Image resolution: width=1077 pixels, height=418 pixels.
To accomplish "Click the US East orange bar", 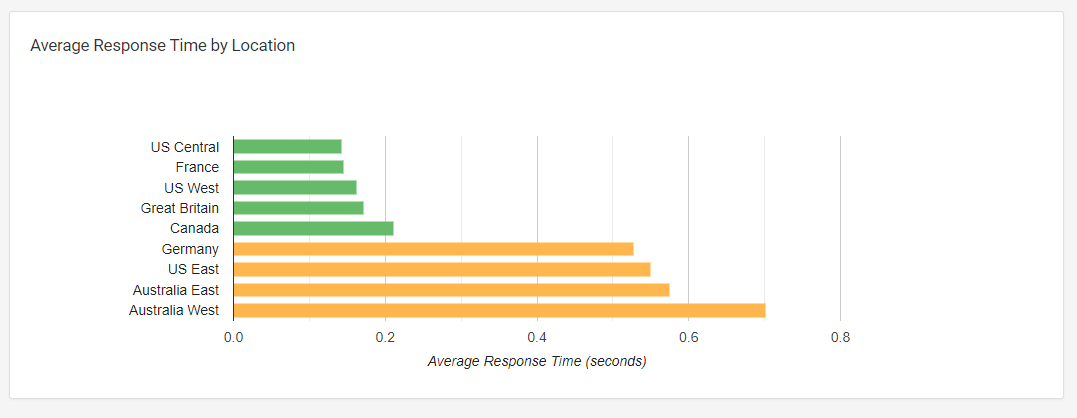I will pos(442,269).
